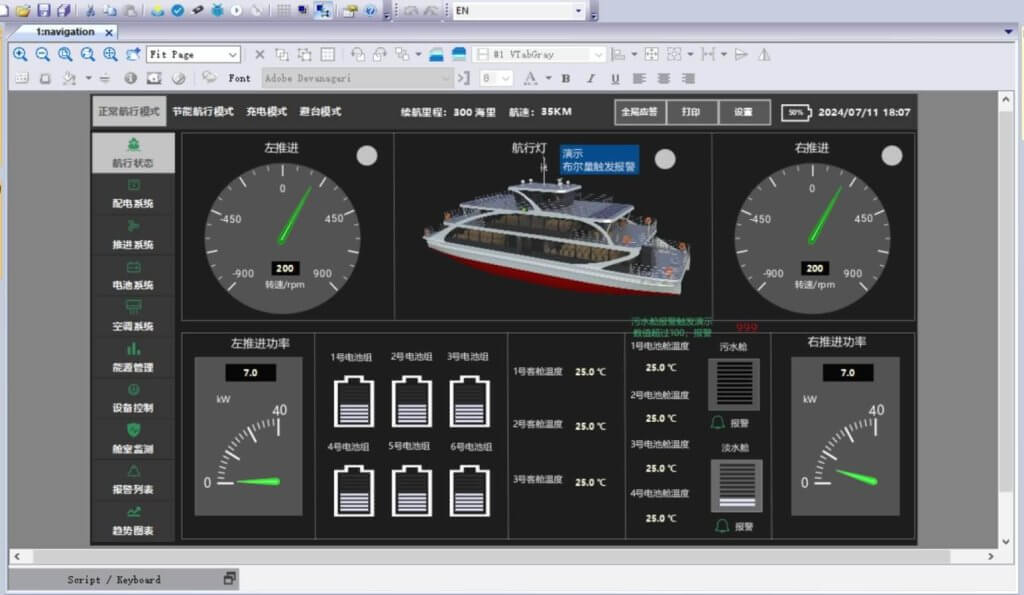Click the open folder icon

23,10
